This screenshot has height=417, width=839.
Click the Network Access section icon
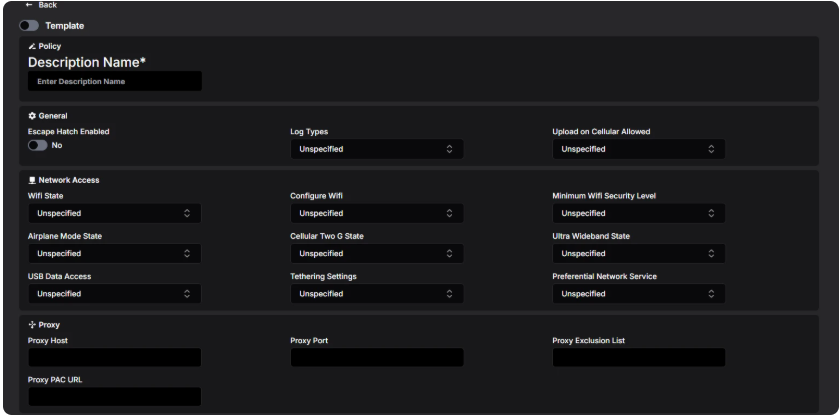point(32,180)
